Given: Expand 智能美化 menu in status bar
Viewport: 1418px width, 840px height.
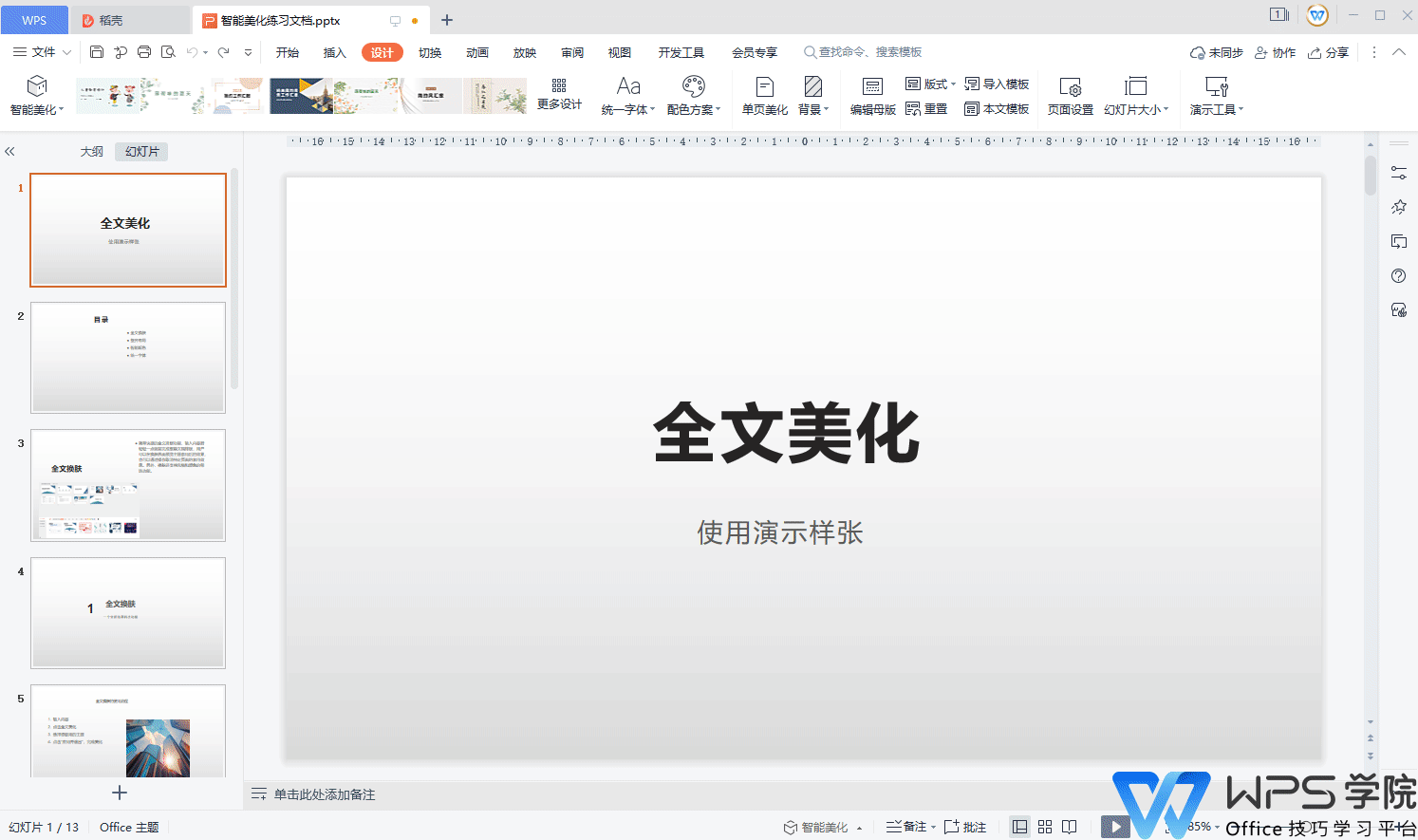Looking at the screenshot, I should coord(859,828).
